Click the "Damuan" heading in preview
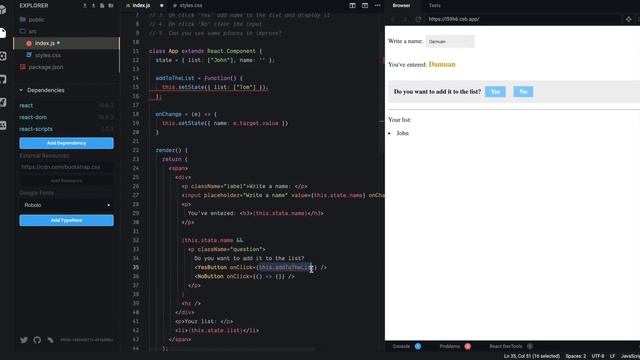The image size is (640, 360). click(442, 64)
